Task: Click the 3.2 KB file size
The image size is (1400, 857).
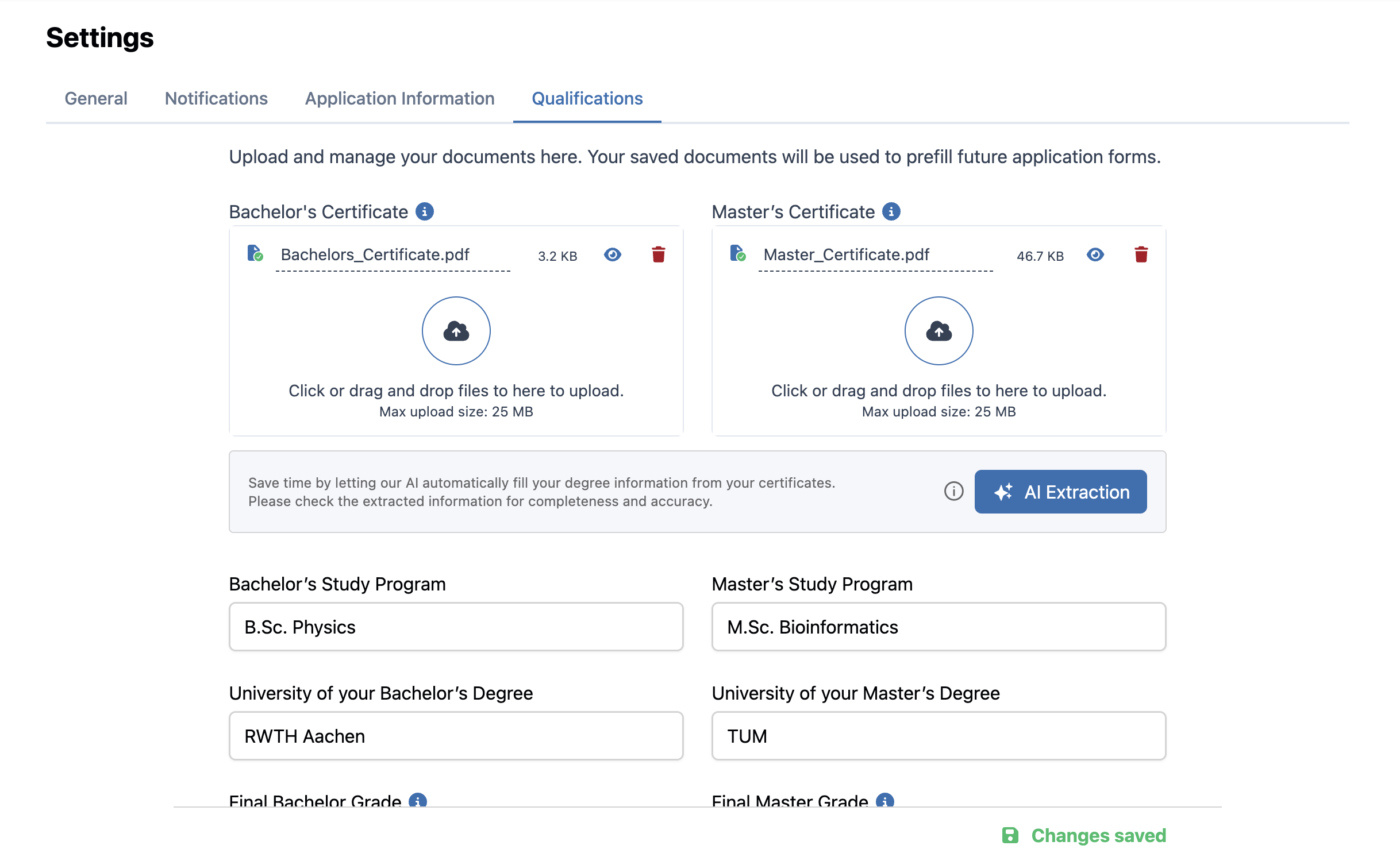Action: [557, 256]
